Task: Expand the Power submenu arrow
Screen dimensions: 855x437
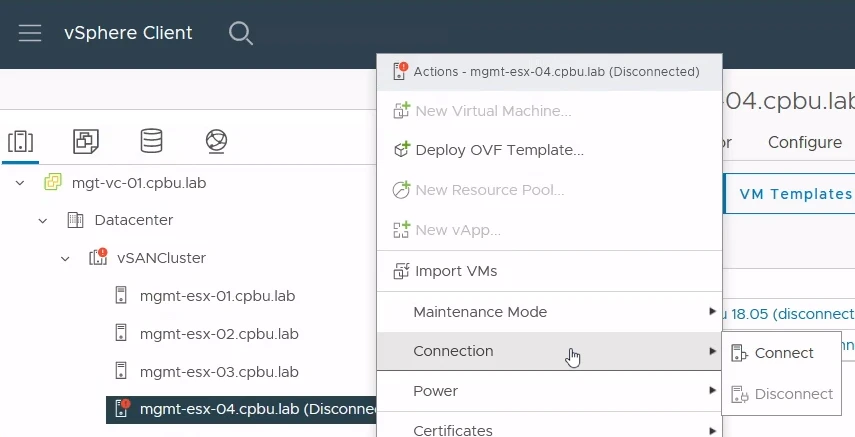Action: [712, 390]
